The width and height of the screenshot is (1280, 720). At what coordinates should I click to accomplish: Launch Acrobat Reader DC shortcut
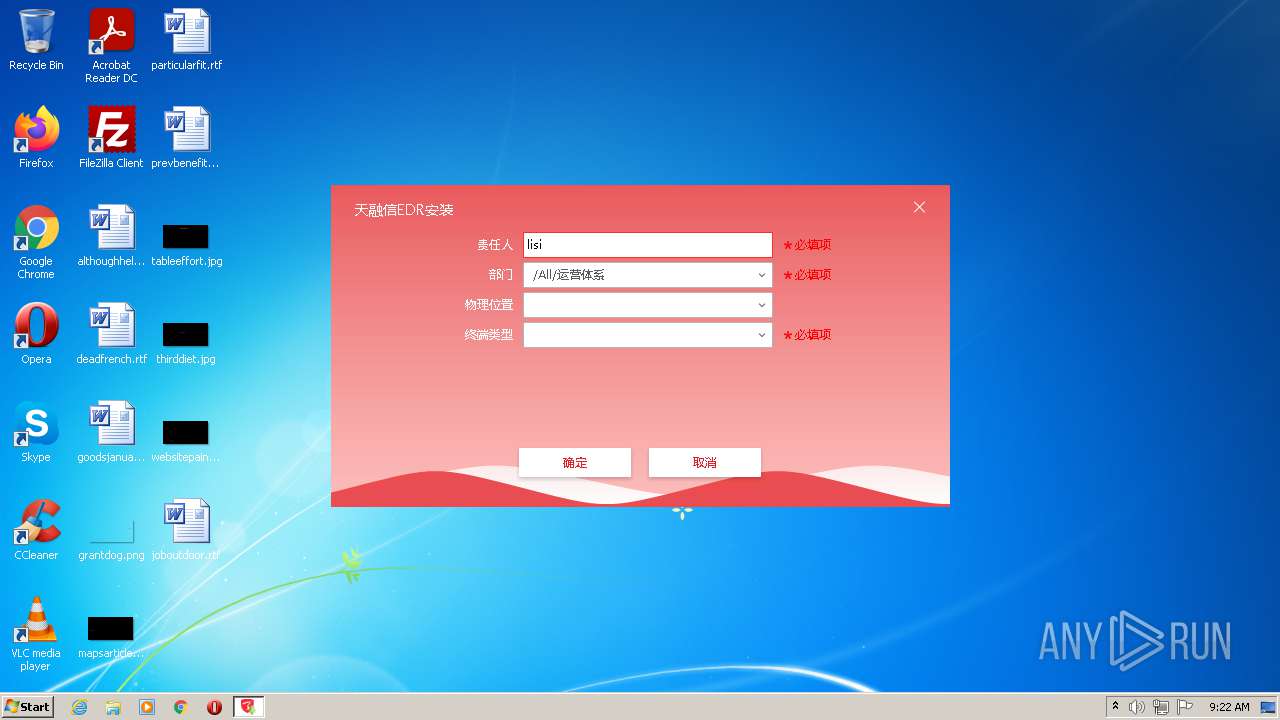(x=111, y=46)
